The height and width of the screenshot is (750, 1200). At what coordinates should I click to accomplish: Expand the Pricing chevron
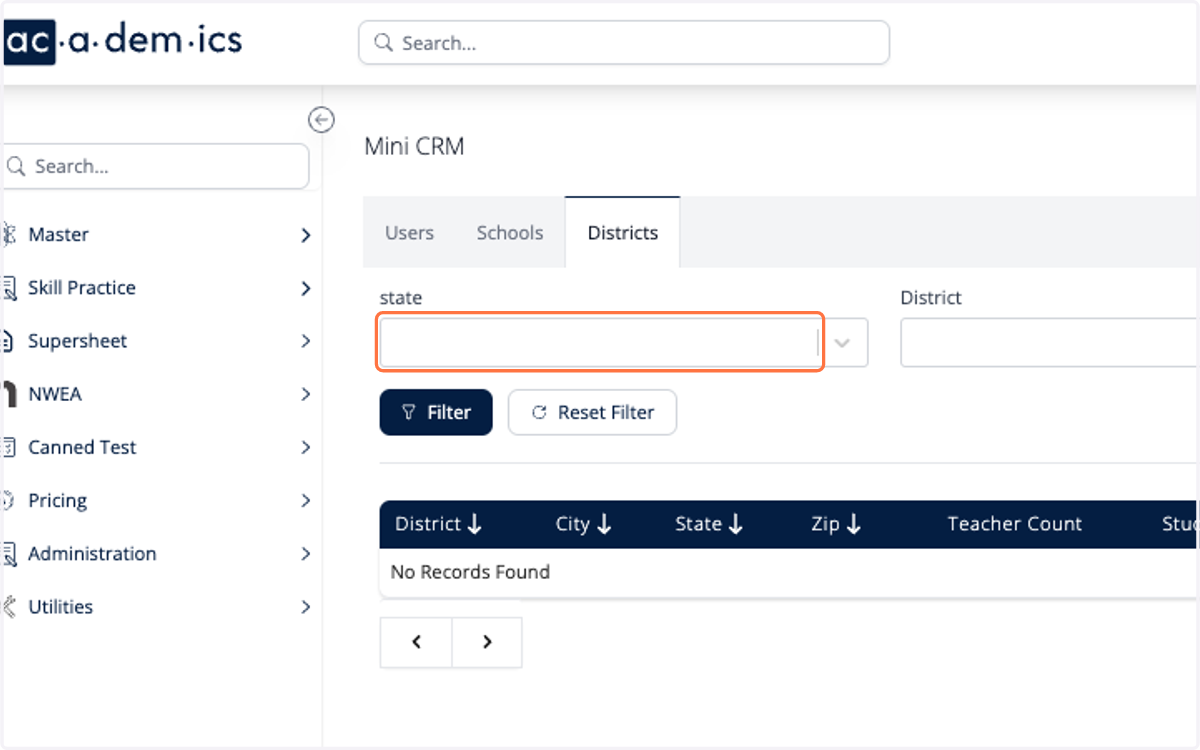click(x=306, y=501)
